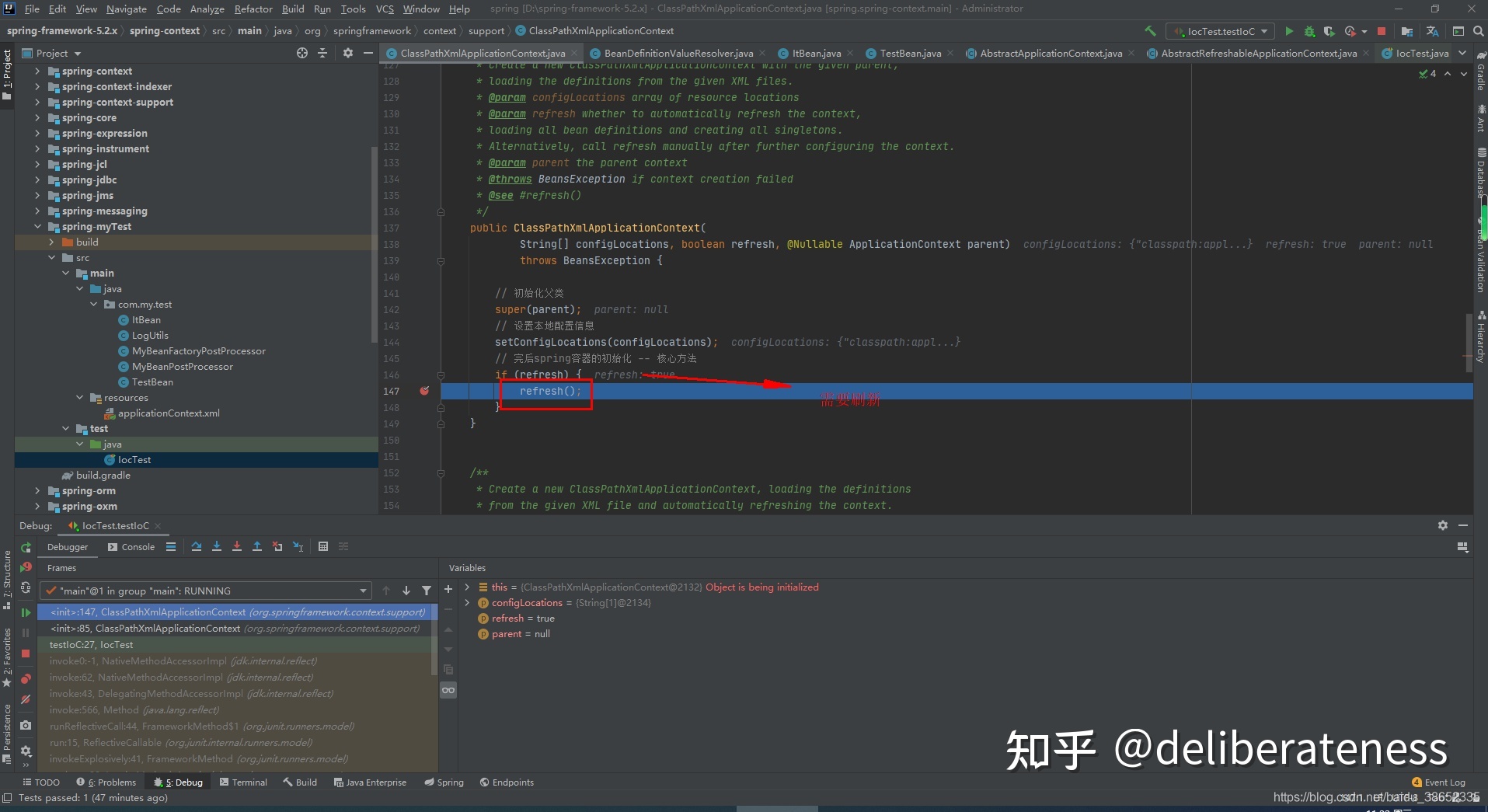Open Endpoints tool window button
Image resolution: width=1488 pixels, height=812 pixels.
tap(507, 782)
